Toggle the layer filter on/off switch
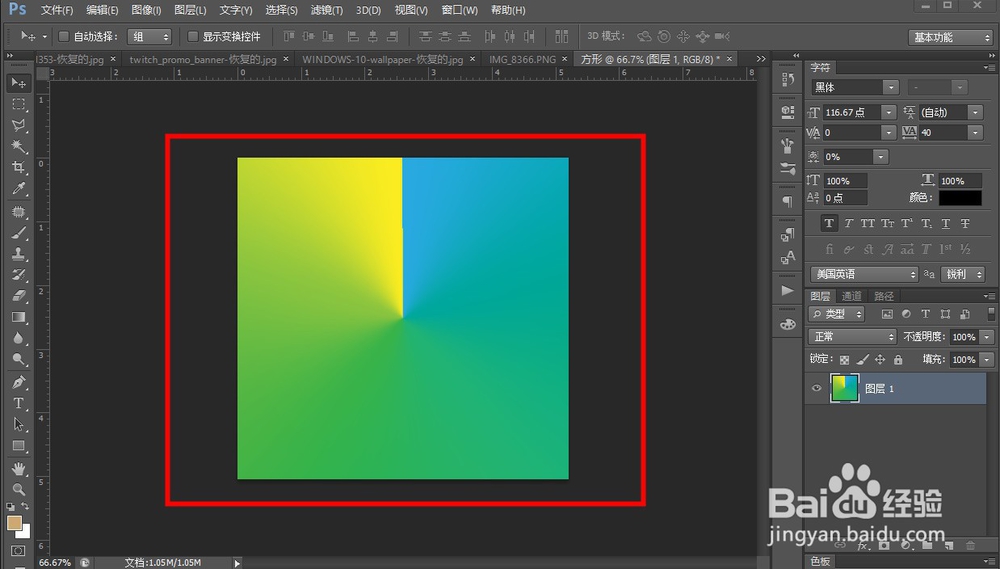The height and width of the screenshot is (569, 1000). (x=990, y=313)
